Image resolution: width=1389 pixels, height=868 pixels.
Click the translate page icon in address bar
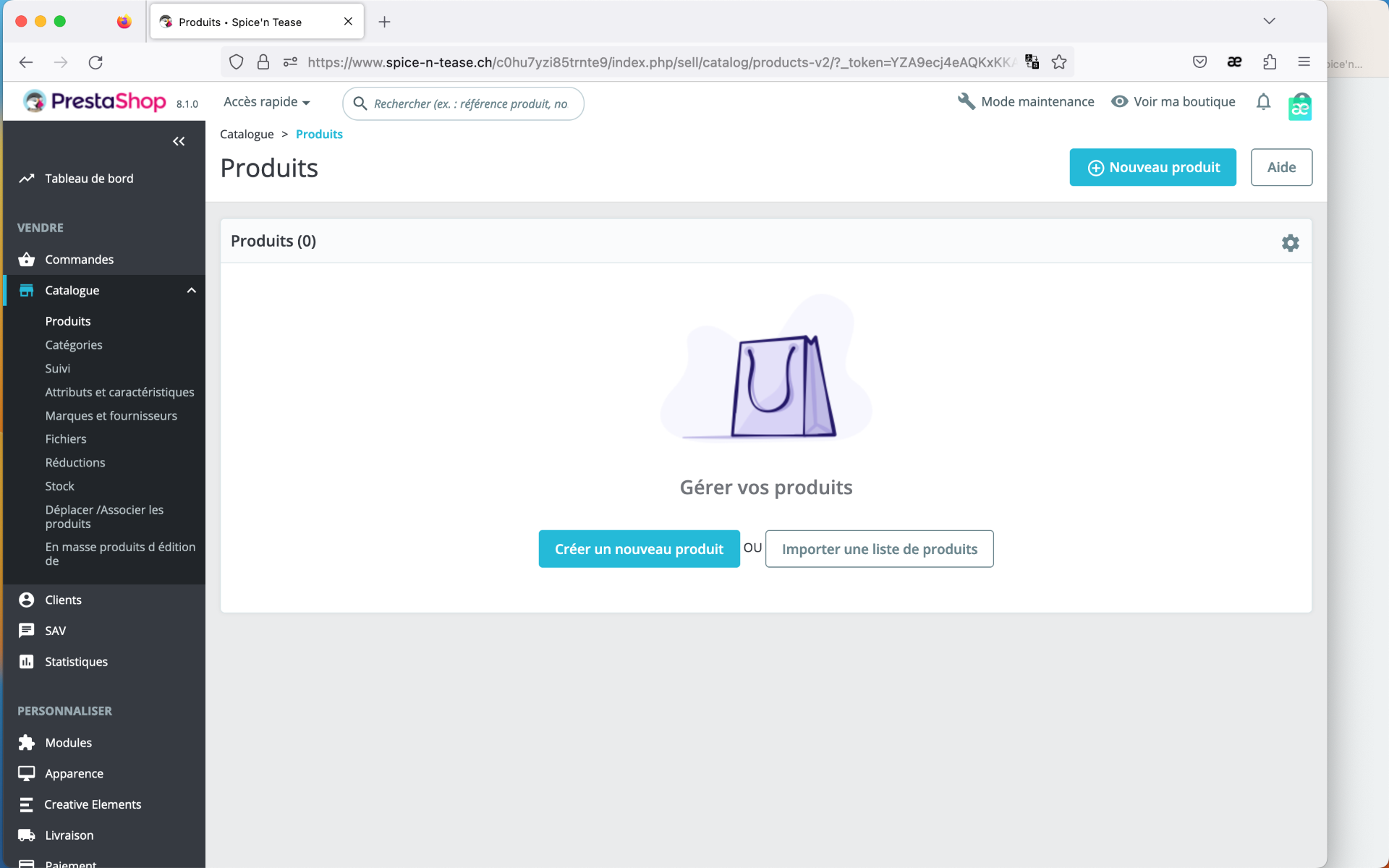[x=1032, y=62]
